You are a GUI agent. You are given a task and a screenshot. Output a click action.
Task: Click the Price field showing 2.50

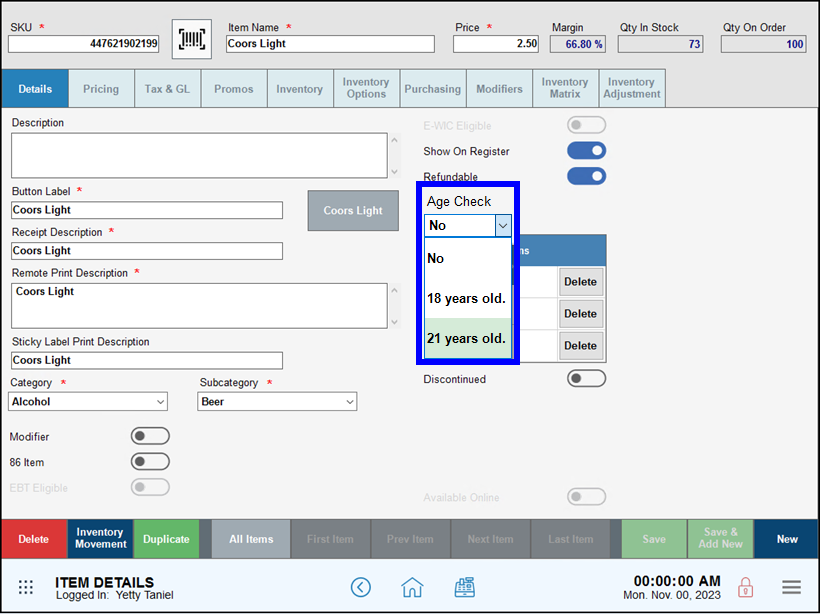(496, 44)
